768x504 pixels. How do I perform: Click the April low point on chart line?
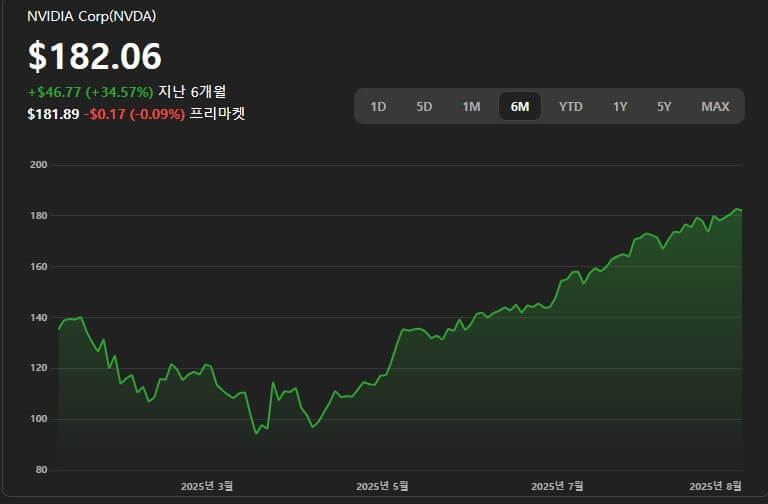click(256, 434)
